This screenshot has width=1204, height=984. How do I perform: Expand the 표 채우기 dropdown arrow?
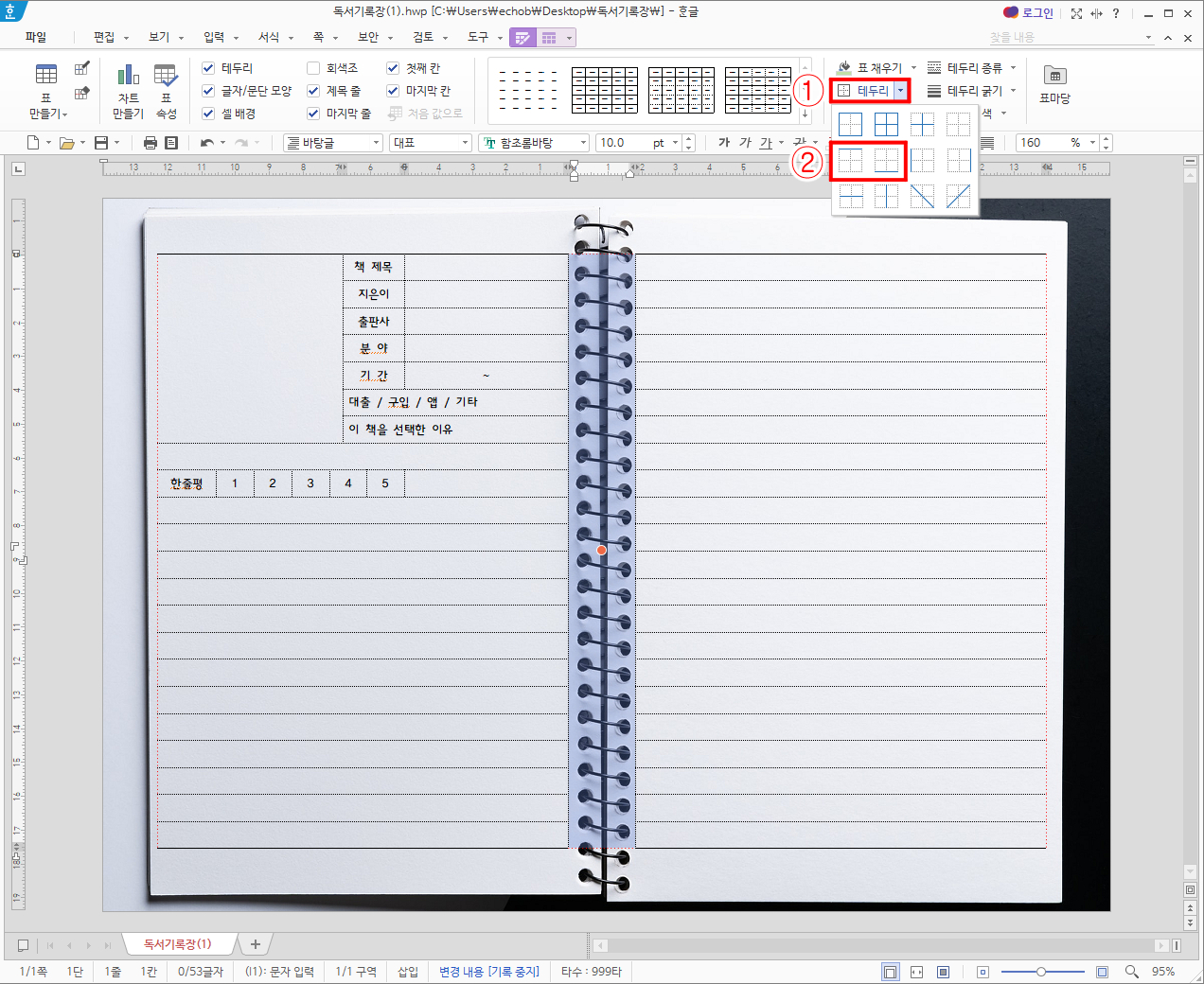tap(913, 68)
